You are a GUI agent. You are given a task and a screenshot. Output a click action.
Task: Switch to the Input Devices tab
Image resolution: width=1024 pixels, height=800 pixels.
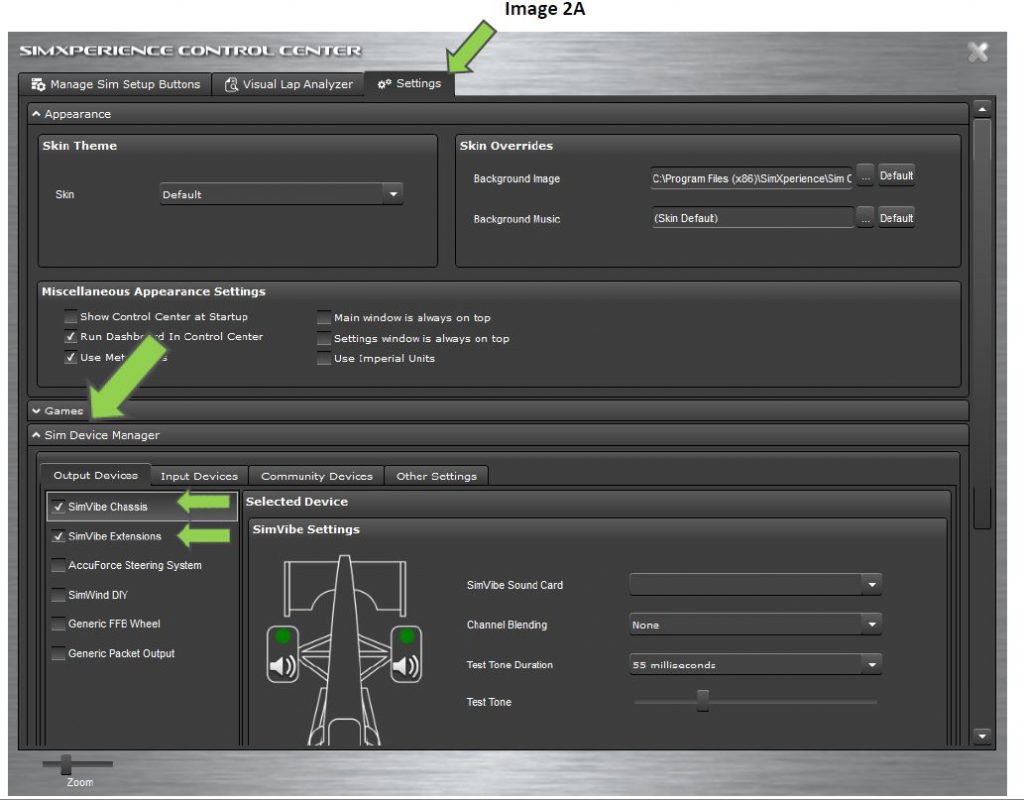tap(199, 476)
